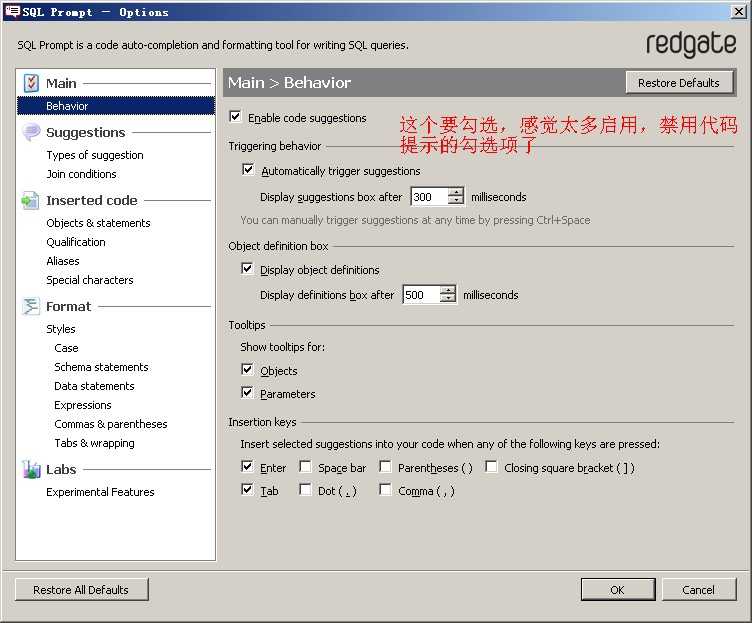Toggle Enable code suggestions checkbox
This screenshot has width=752, height=623.
(235, 117)
